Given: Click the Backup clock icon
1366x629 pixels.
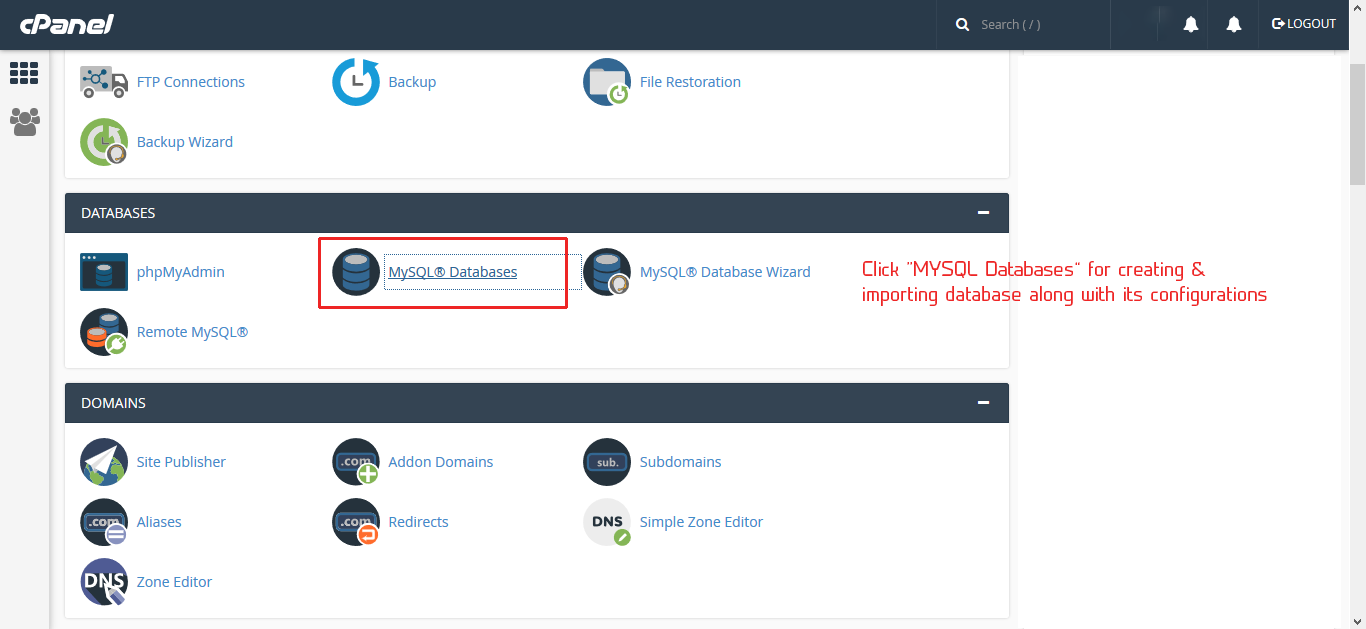Looking at the screenshot, I should (x=356, y=82).
